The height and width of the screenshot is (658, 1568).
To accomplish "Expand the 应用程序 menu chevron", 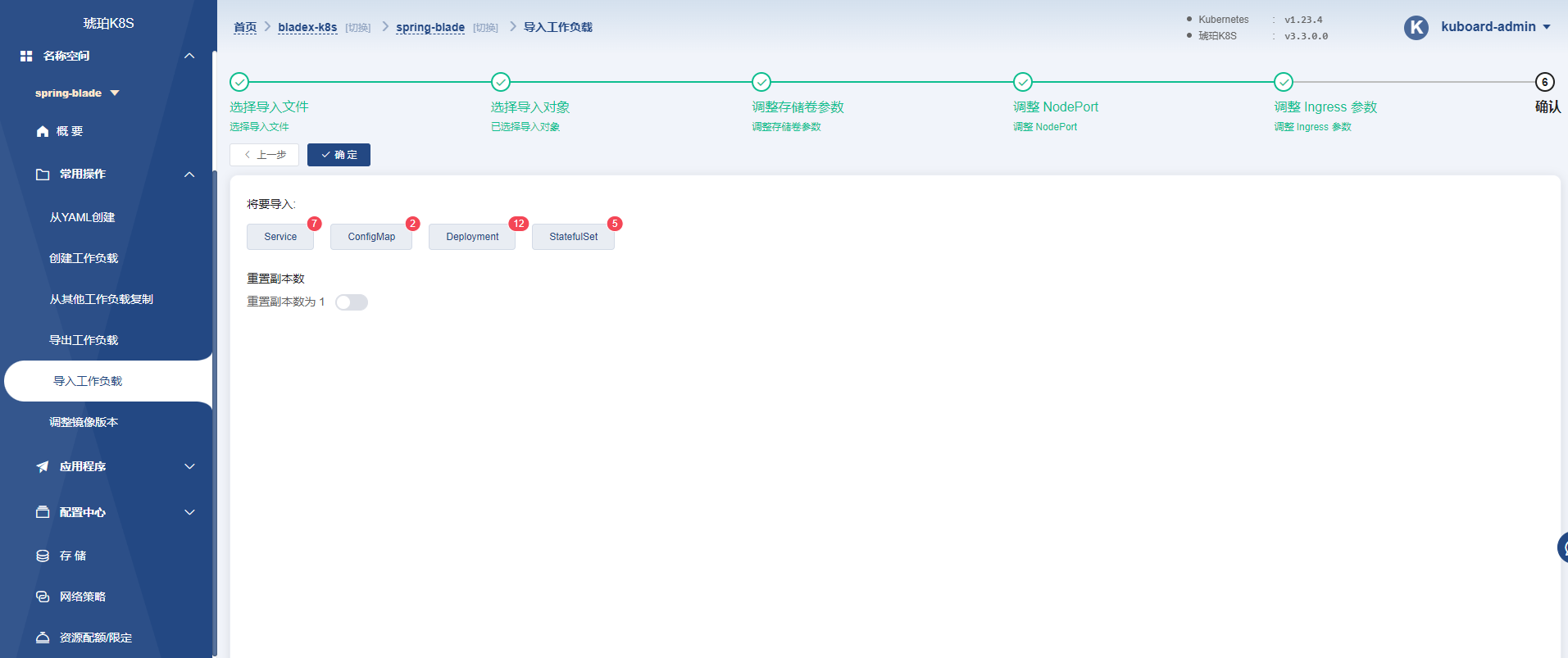I will pos(189,466).
